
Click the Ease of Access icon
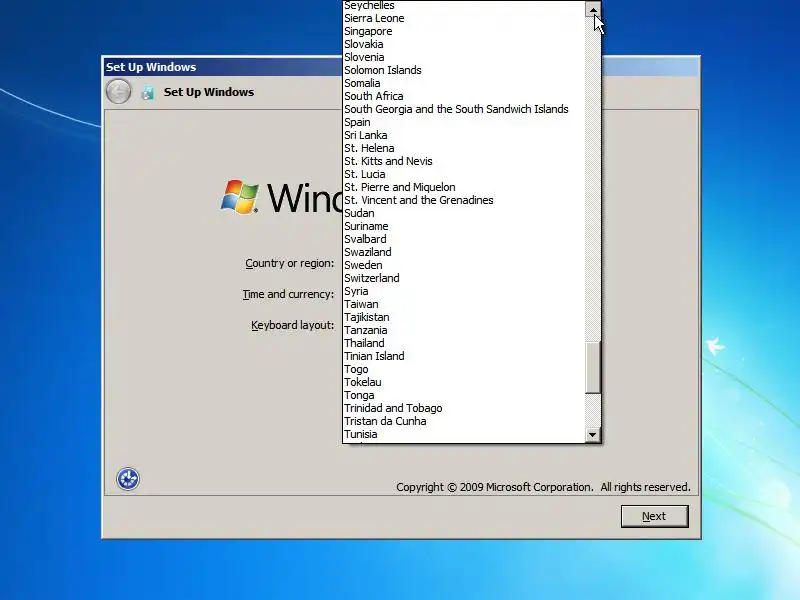(x=128, y=479)
